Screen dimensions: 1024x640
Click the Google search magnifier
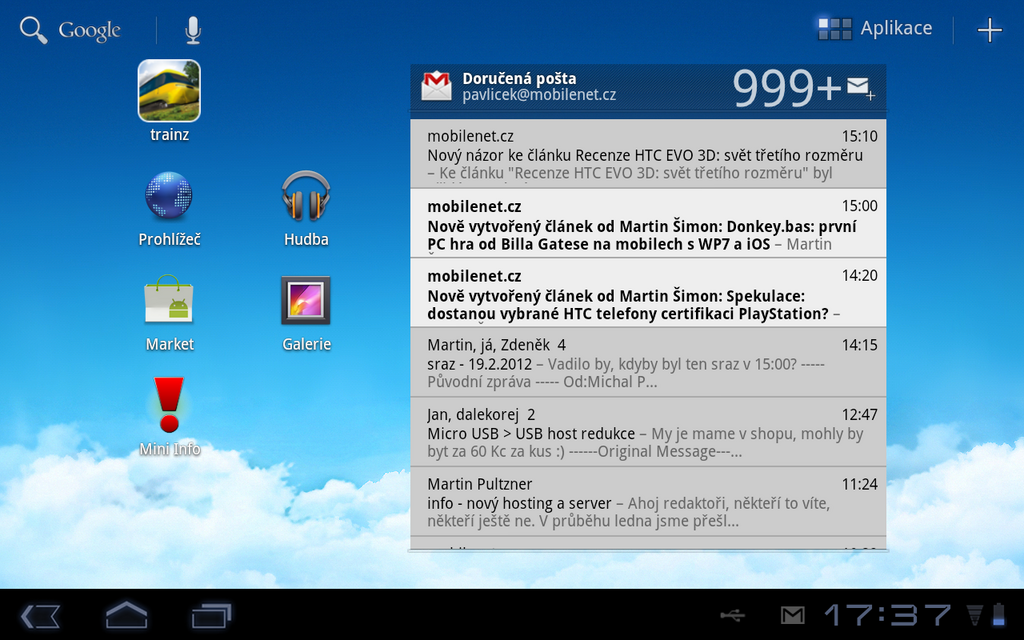32,28
